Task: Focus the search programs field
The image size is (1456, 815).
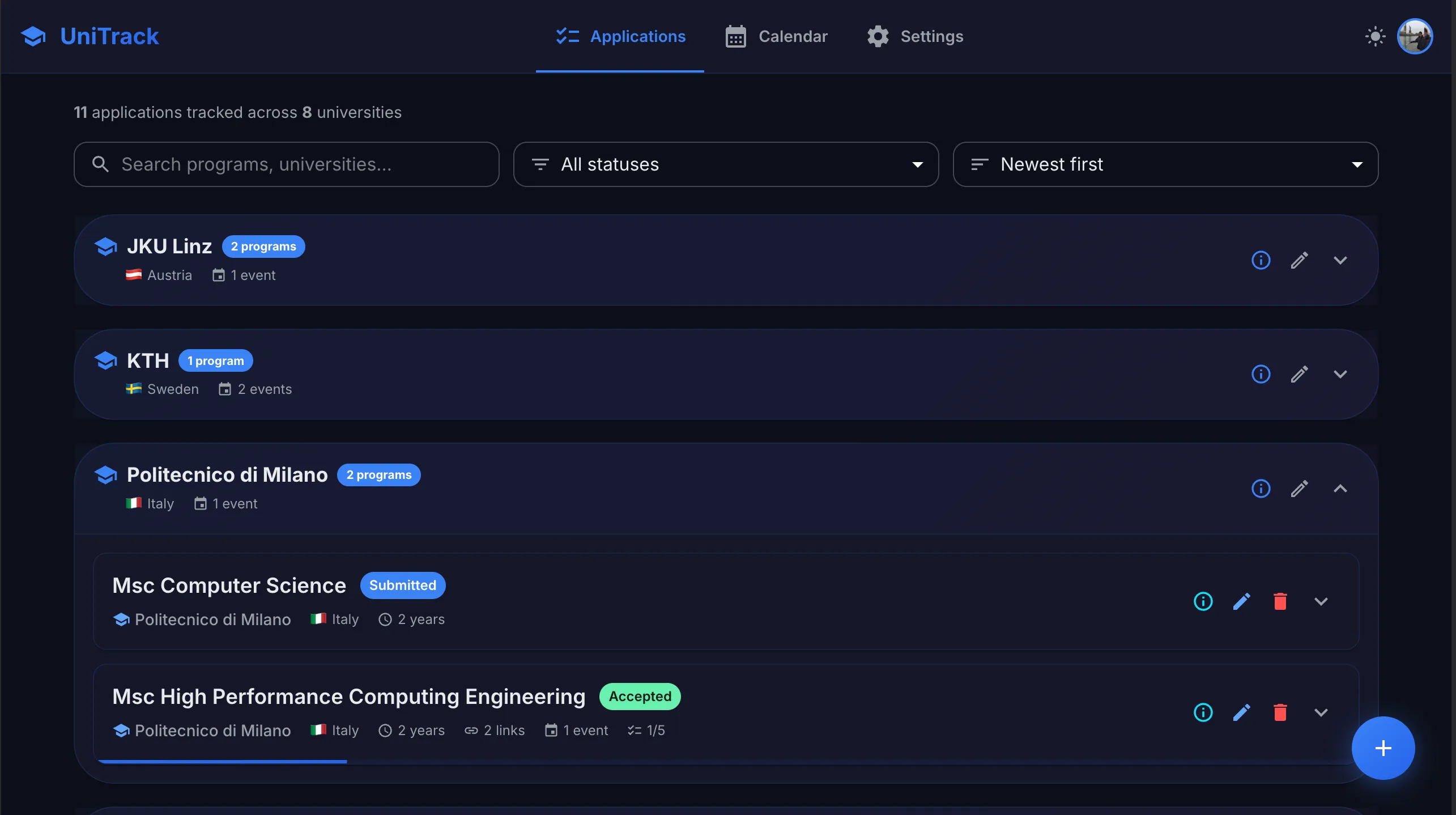Action: [286, 164]
